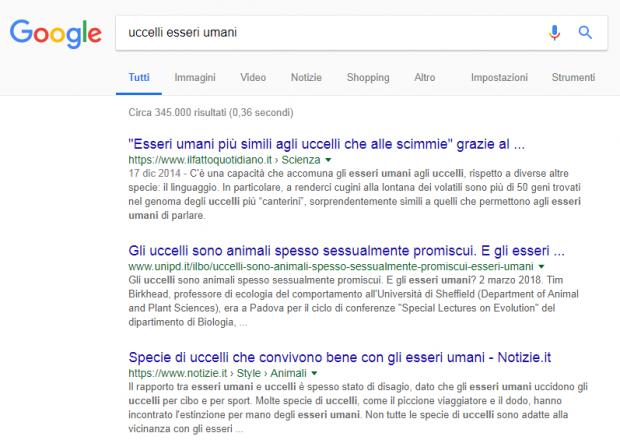Viewport: 620px width, 447px height.
Task: Open the Video tab
Action: point(253,78)
